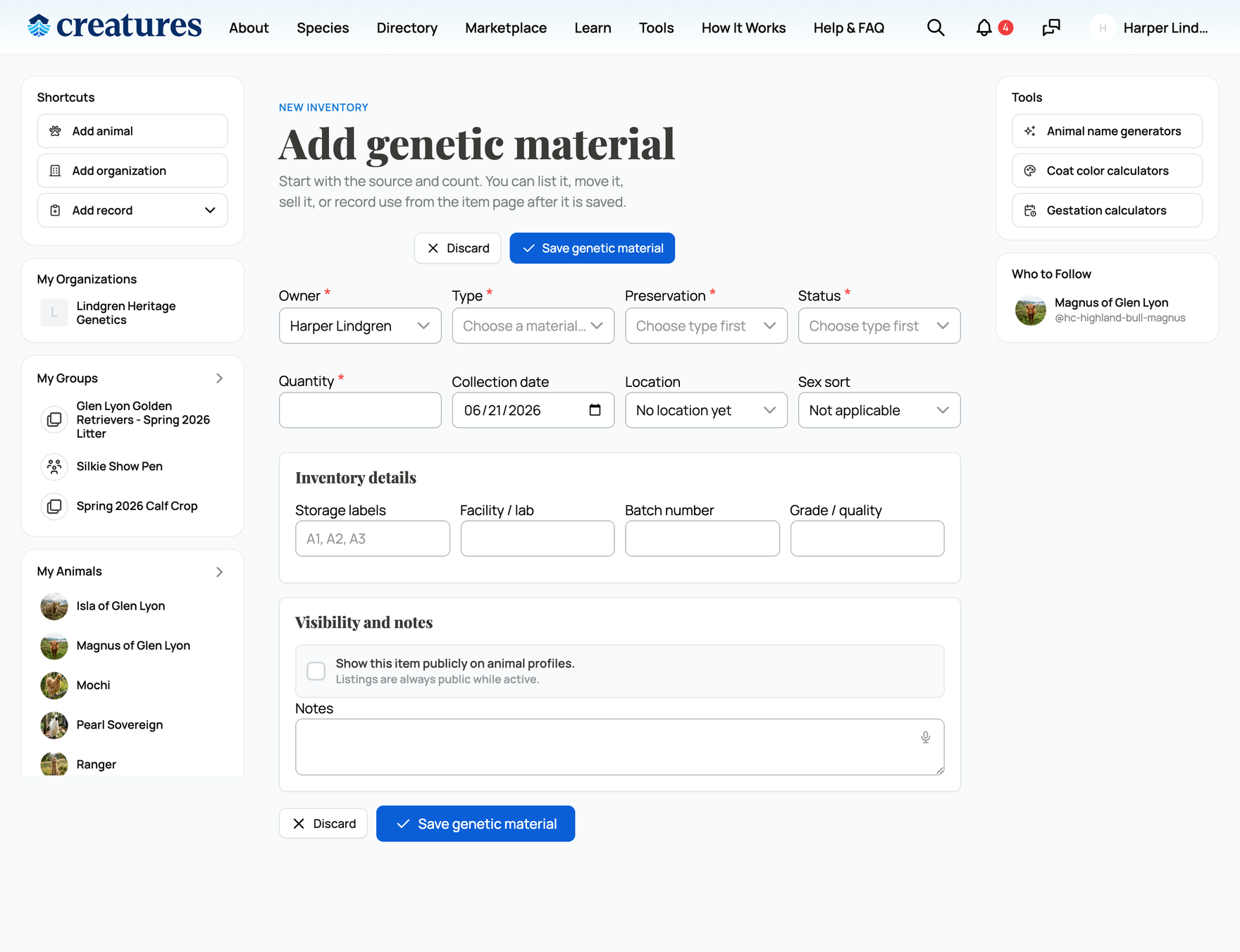1240x952 pixels.
Task: Click calendar icon on Gestation calculators
Action: tap(1030, 210)
